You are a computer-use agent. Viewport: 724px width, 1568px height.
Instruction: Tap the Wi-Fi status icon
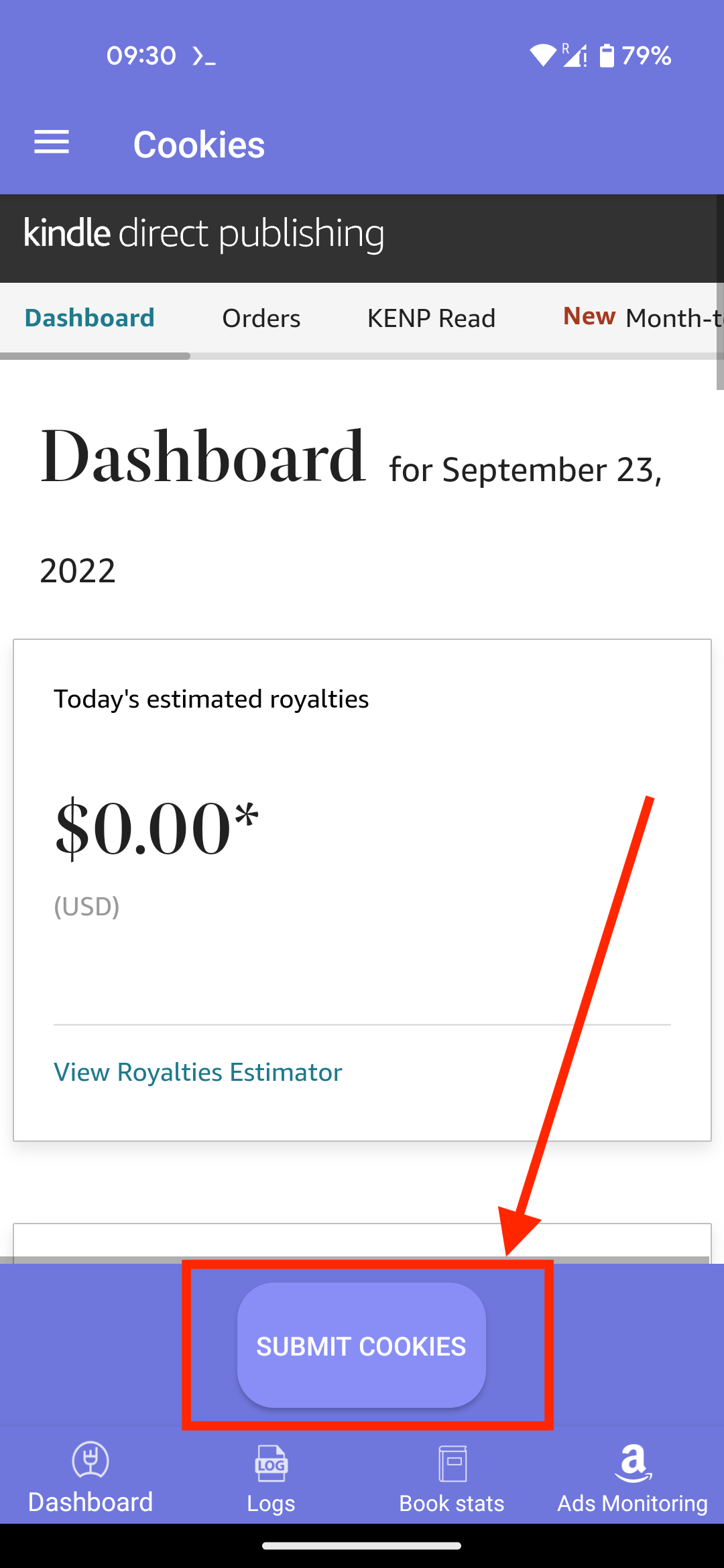pos(542,56)
